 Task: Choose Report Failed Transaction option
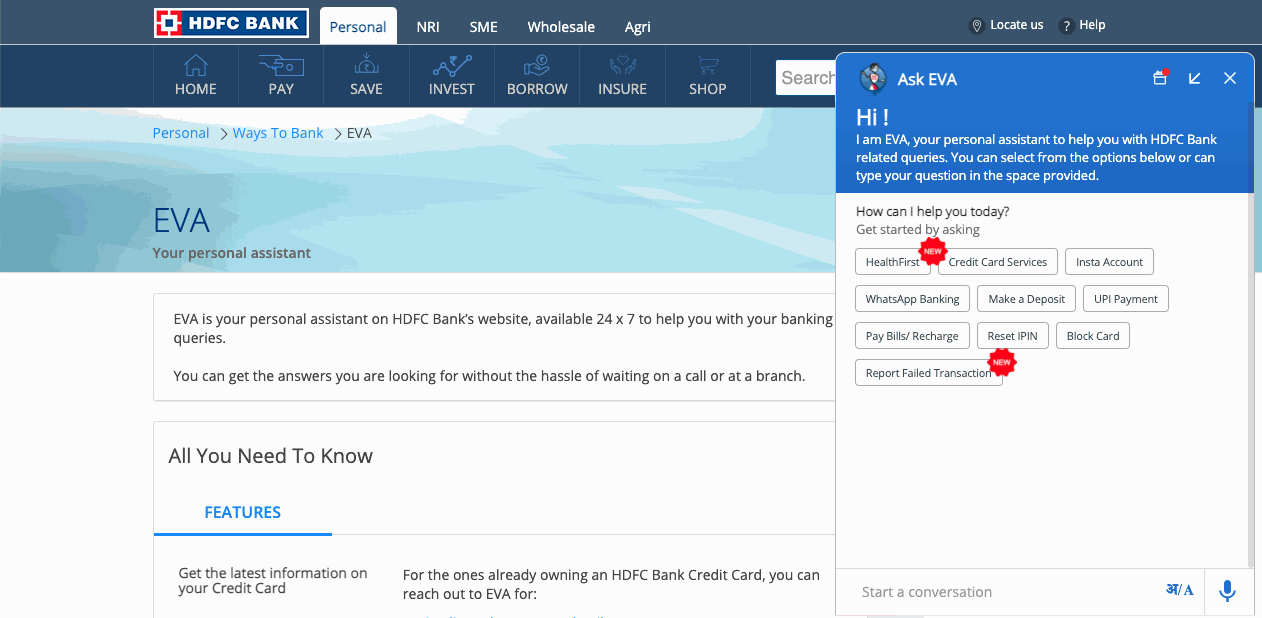click(x=929, y=373)
